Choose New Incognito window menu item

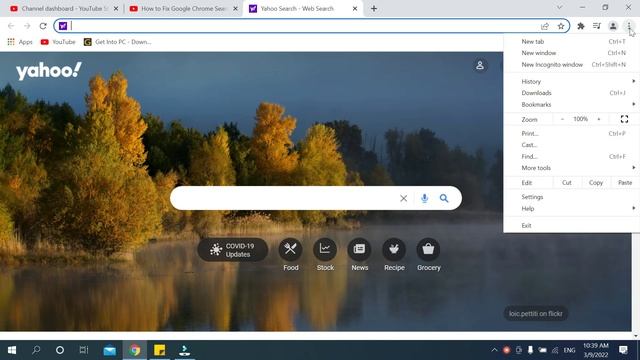[571, 64]
